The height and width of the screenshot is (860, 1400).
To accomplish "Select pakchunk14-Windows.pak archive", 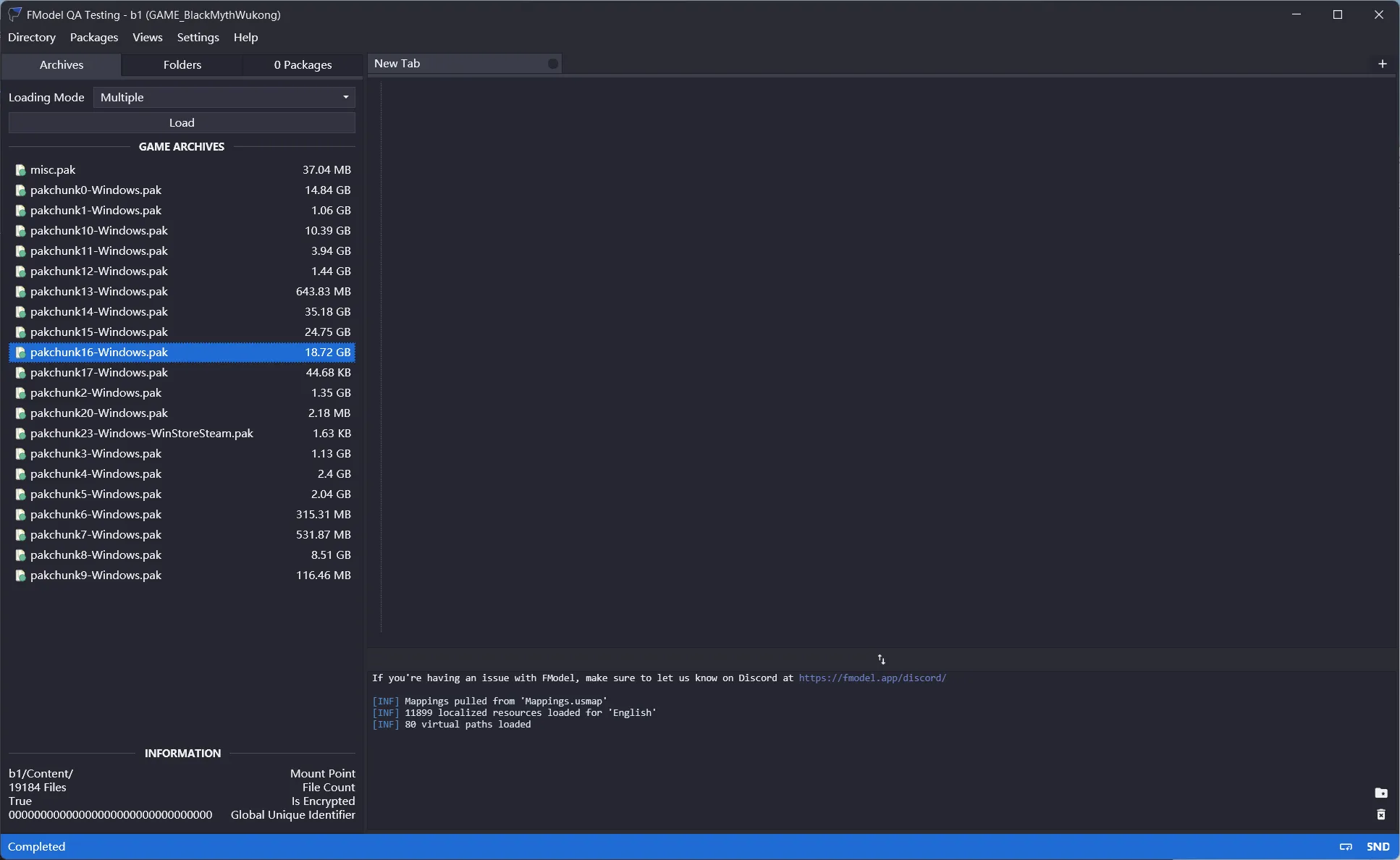I will (x=99, y=312).
